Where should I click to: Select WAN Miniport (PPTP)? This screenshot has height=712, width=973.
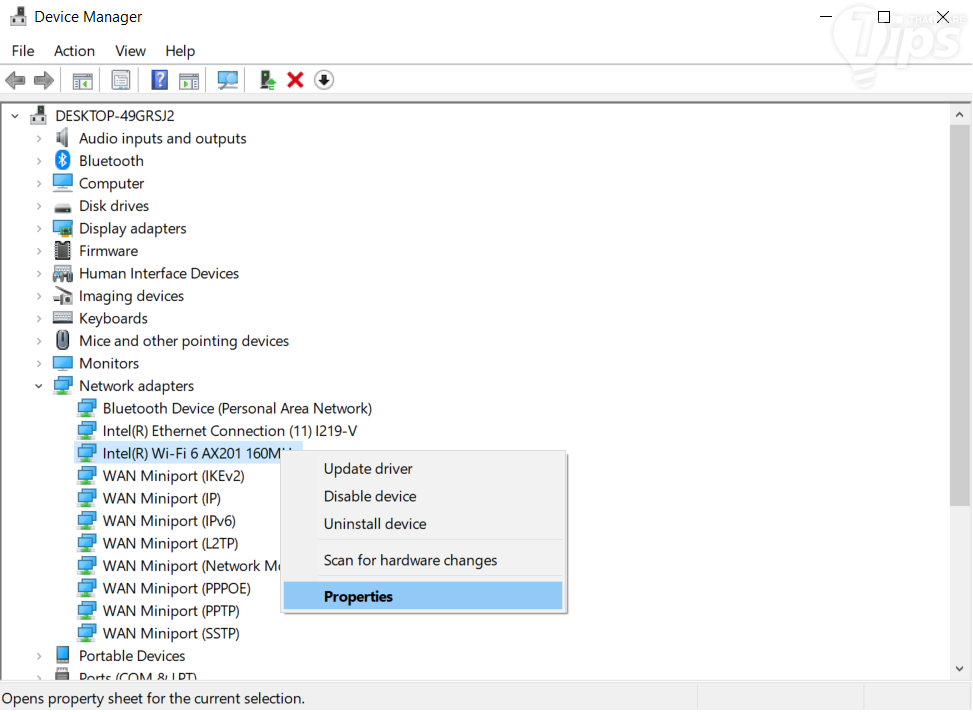[171, 611]
